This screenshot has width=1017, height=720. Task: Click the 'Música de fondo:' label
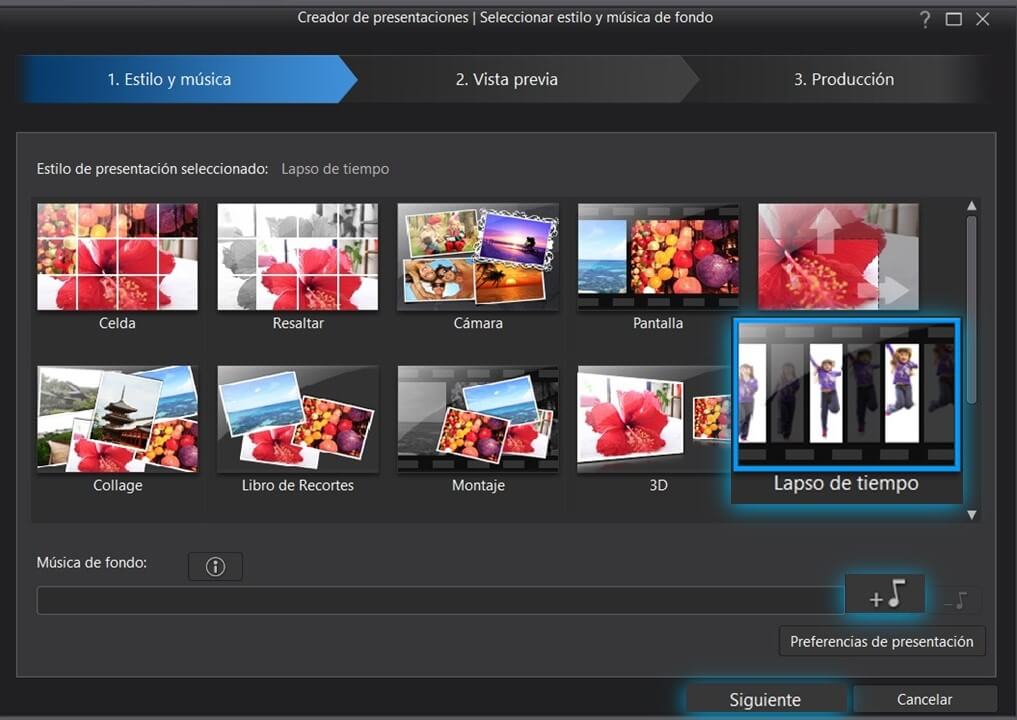pyautogui.click(x=91, y=562)
